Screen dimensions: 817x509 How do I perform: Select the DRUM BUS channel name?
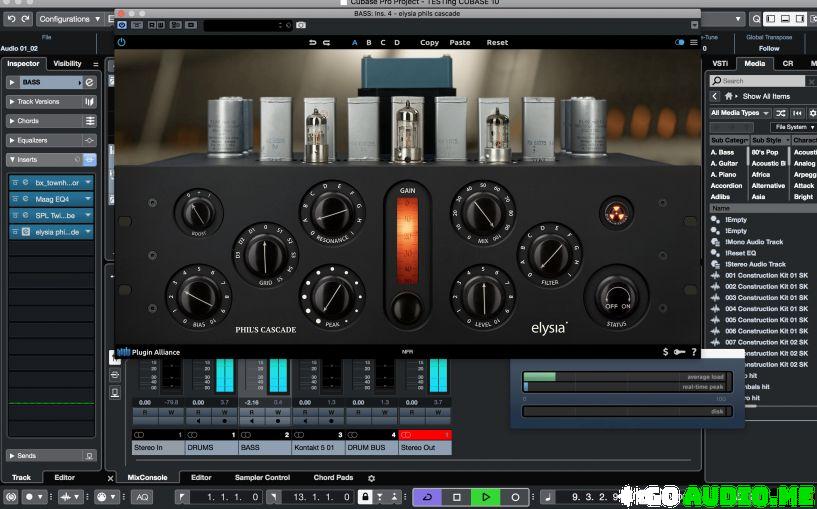(372, 448)
